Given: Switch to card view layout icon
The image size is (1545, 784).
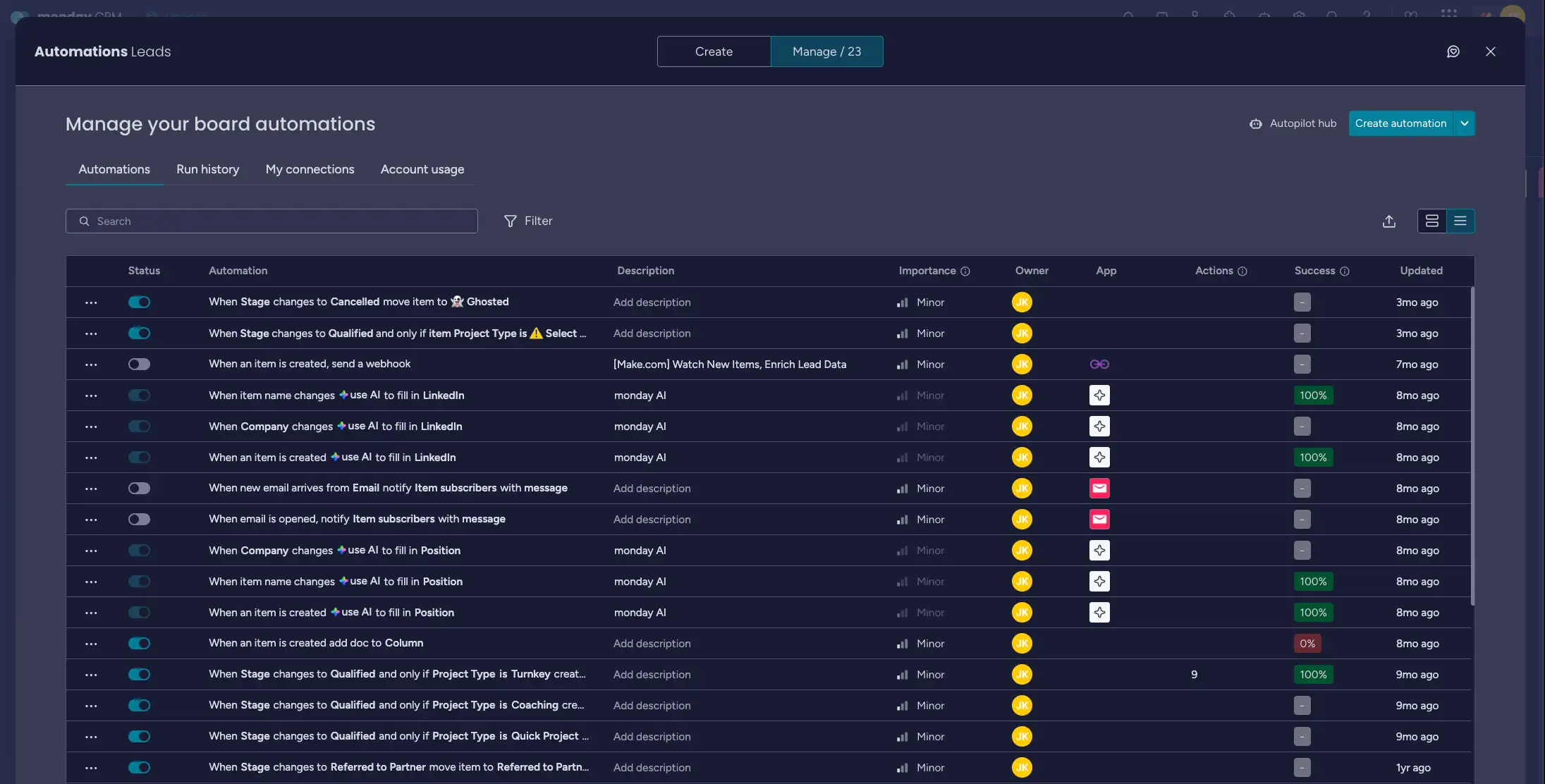Looking at the screenshot, I should point(1431,221).
